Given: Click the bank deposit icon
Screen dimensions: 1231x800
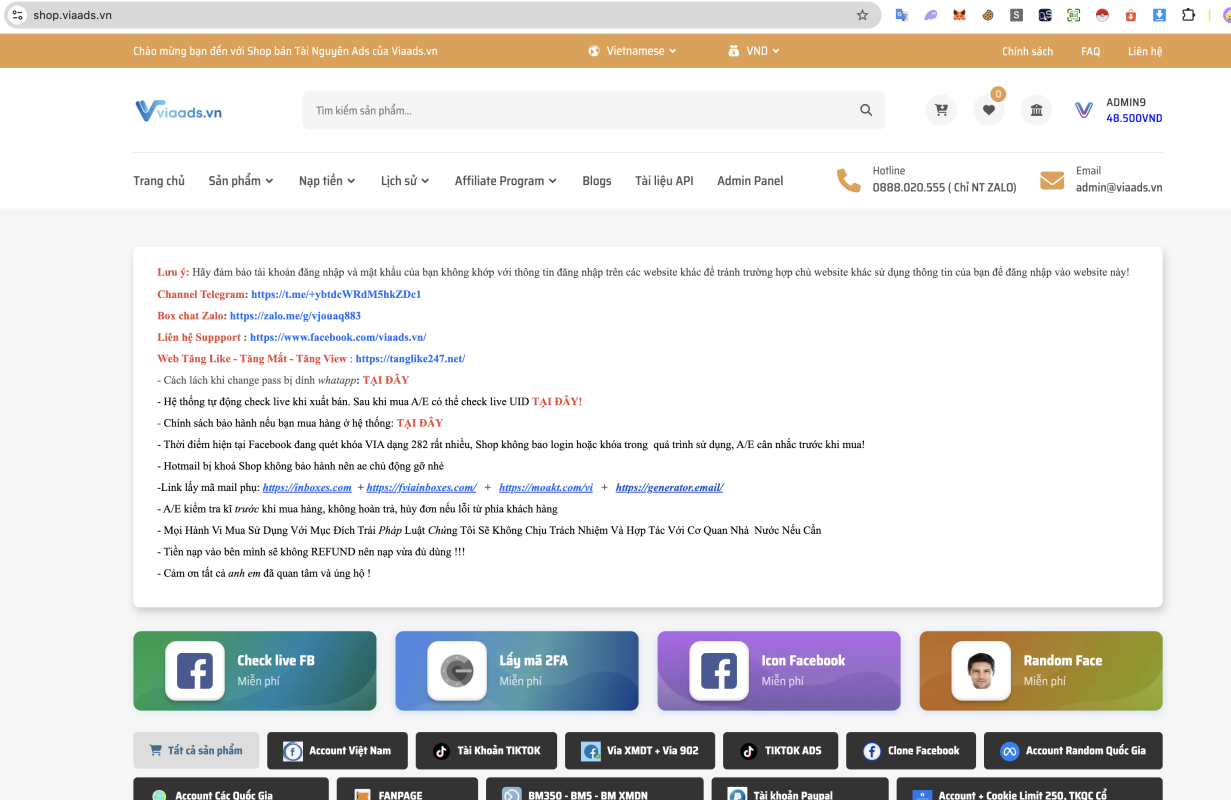Looking at the screenshot, I should [1036, 110].
